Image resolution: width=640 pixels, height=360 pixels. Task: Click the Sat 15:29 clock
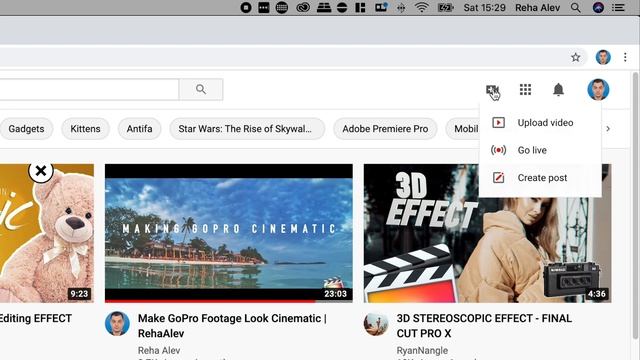pos(484,8)
